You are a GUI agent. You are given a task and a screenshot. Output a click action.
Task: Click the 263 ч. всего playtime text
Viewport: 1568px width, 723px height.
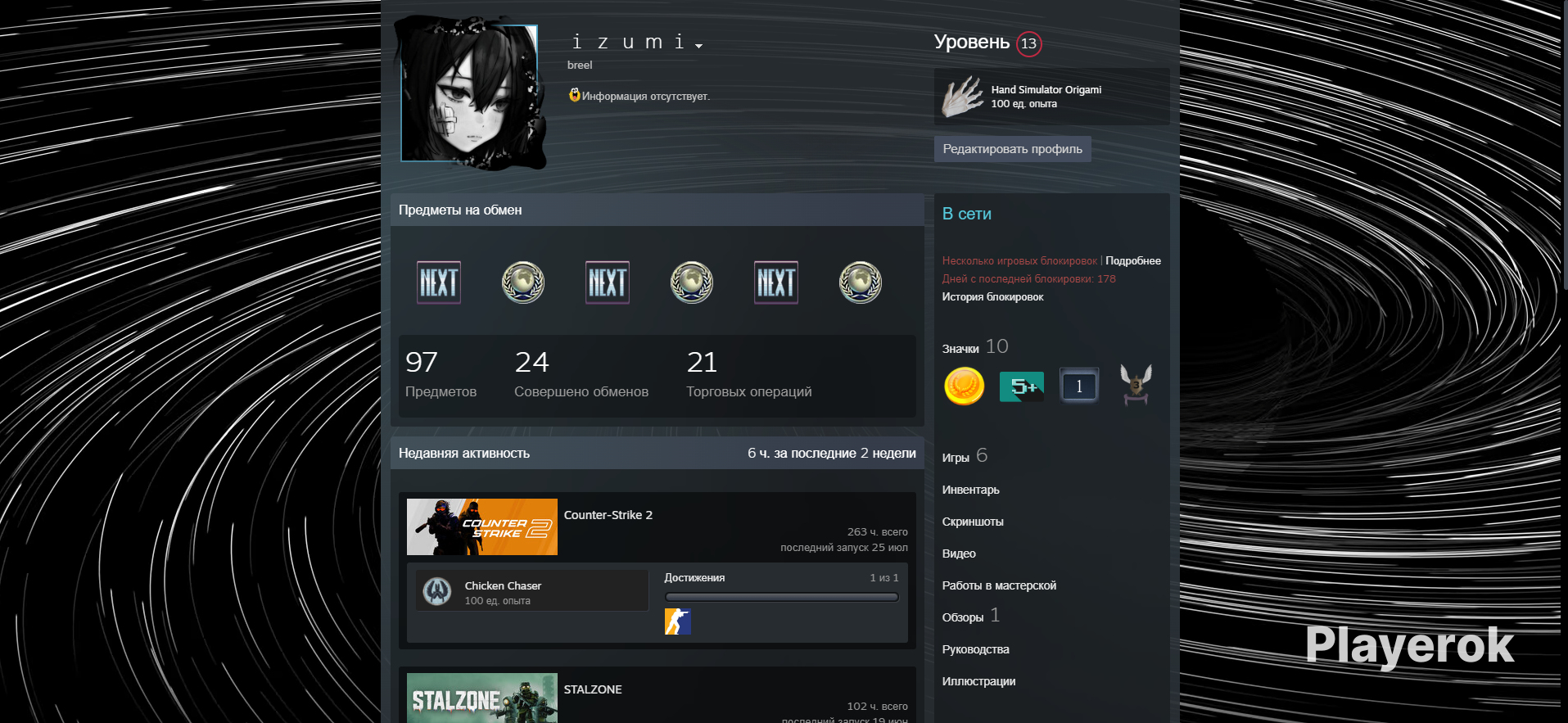point(877,532)
